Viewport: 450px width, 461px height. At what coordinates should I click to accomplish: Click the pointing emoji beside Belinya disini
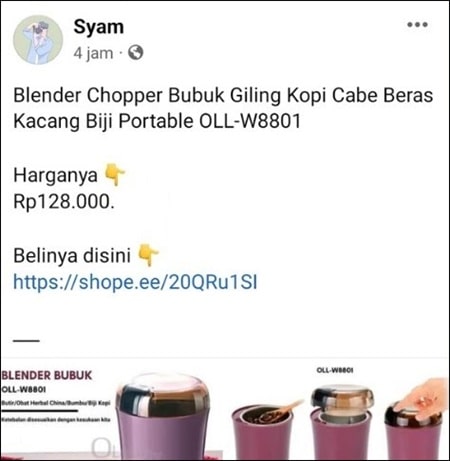pos(148,255)
